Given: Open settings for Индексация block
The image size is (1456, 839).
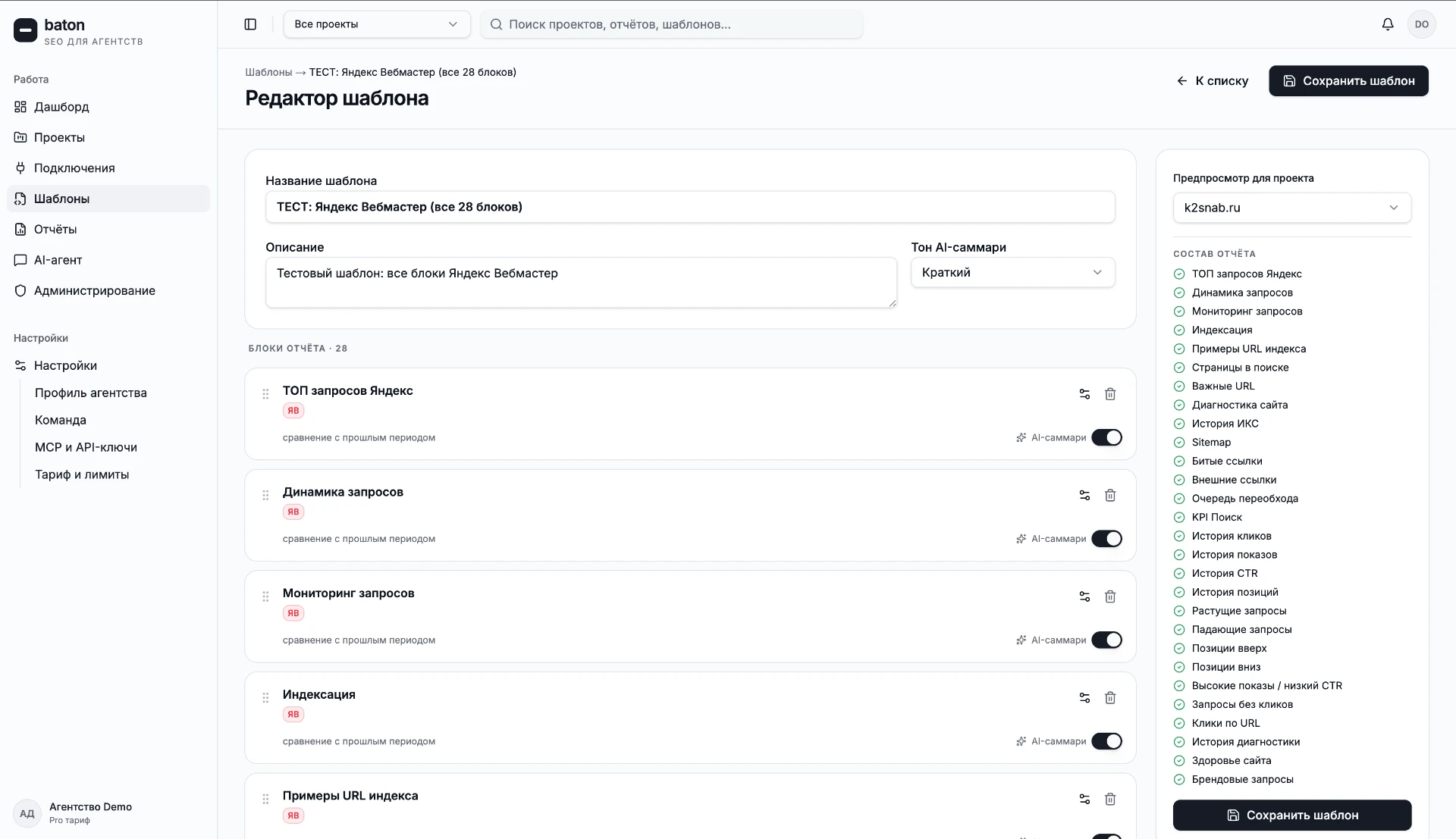Looking at the screenshot, I should (x=1084, y=698).
